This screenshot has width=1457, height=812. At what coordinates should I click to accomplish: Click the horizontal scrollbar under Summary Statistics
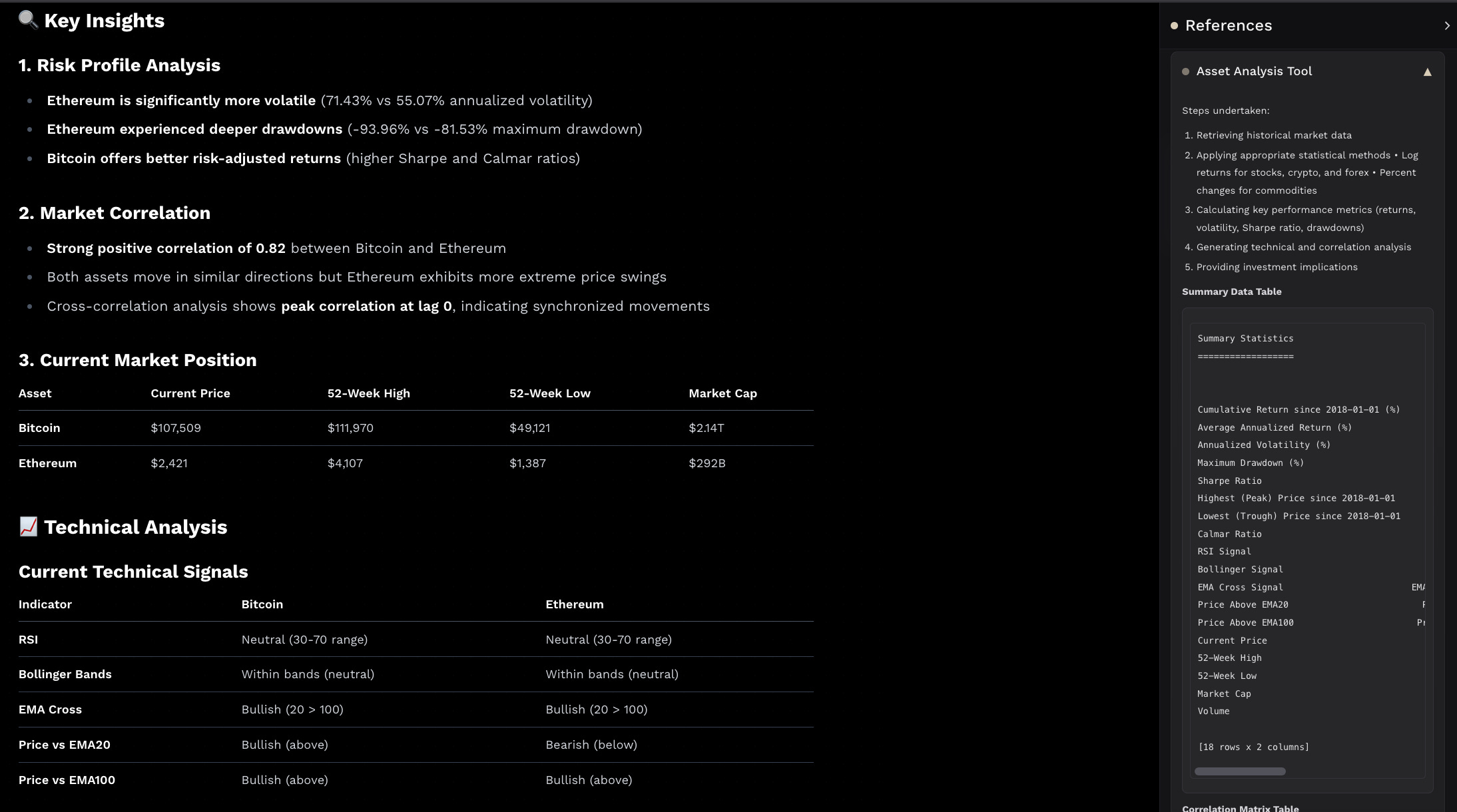pyautogui.click(x=1239, y=771)
